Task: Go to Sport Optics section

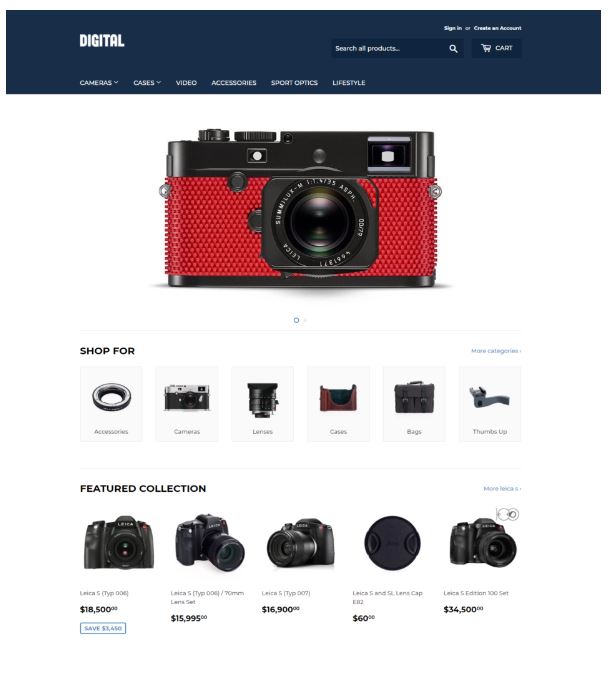Action: [294, 83]
